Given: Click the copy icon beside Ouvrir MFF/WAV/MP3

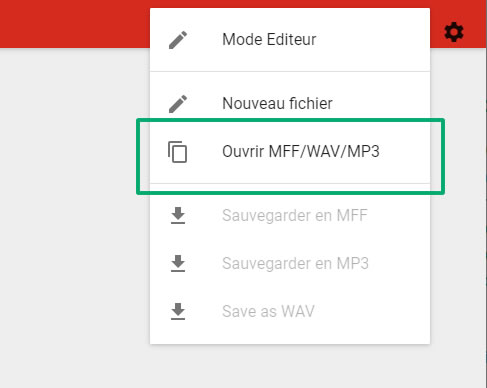Looking at the screenshot, I should 177,152.
